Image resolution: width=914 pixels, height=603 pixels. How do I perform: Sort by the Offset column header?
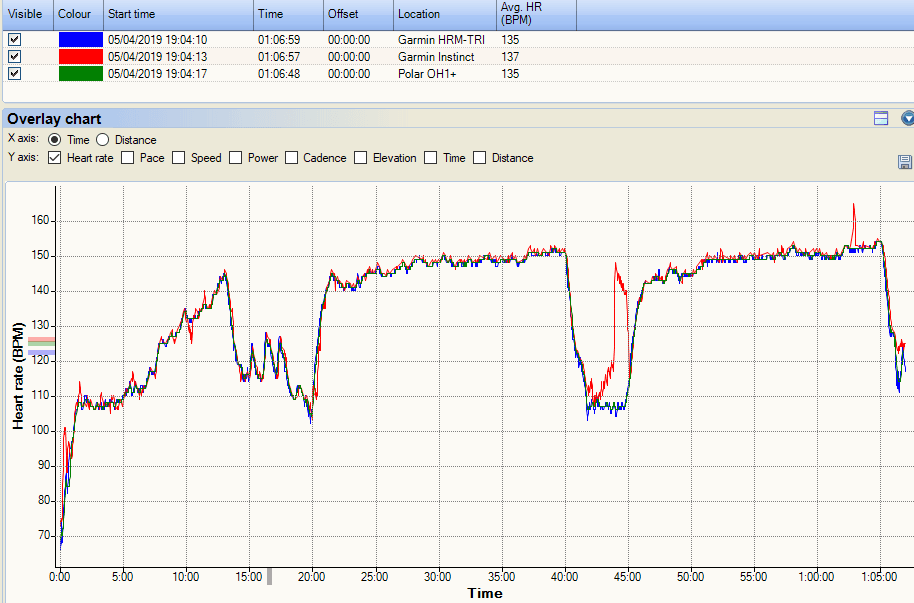click(358, 15)
